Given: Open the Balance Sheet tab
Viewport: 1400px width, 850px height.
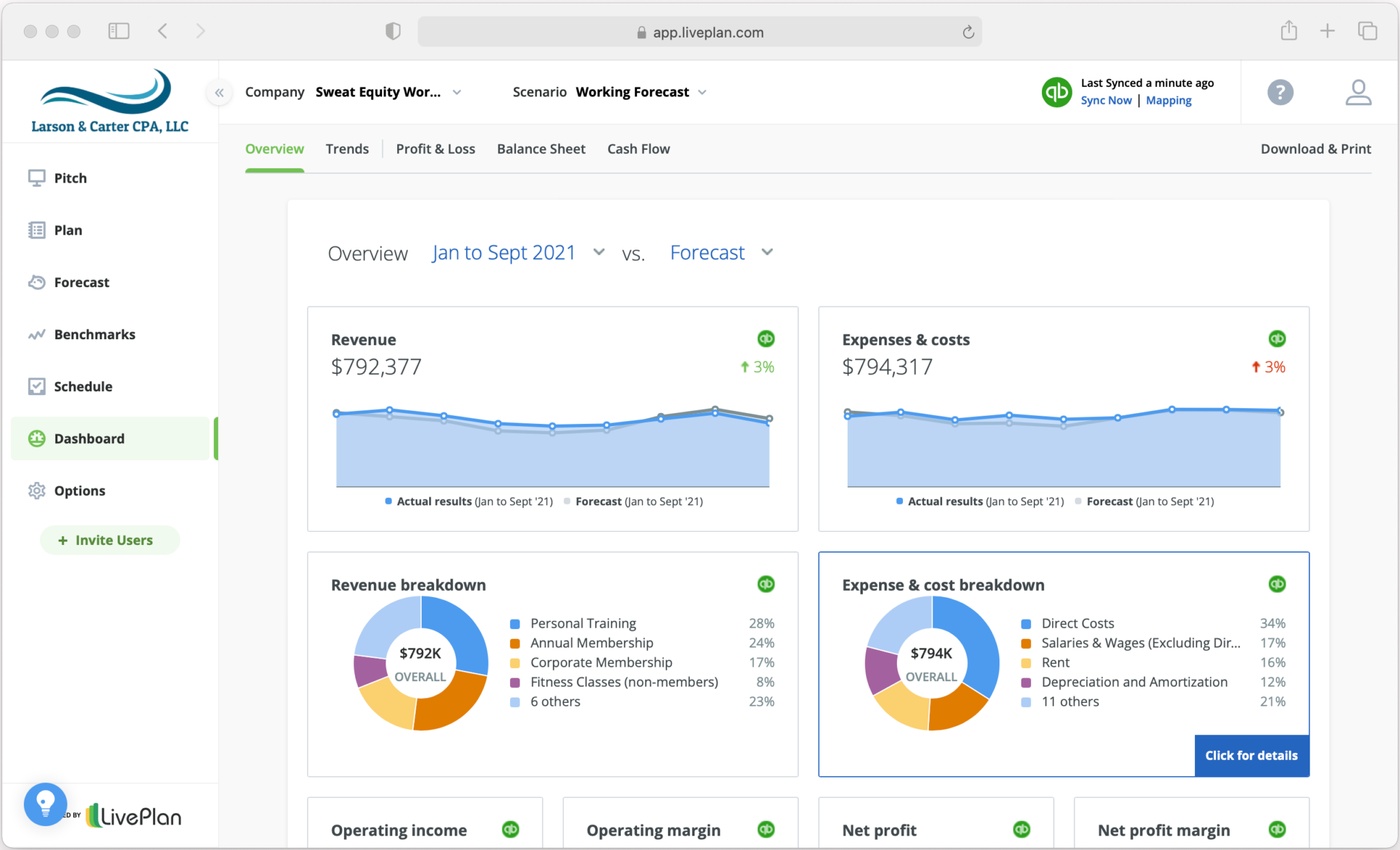Looking at the screenshot, I should (541, 148).
